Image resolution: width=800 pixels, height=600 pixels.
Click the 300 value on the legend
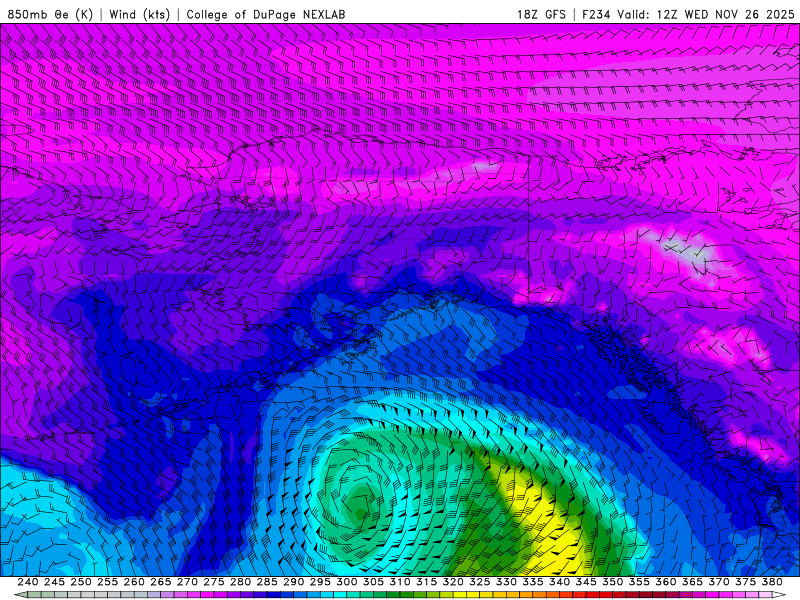[347, 582]
